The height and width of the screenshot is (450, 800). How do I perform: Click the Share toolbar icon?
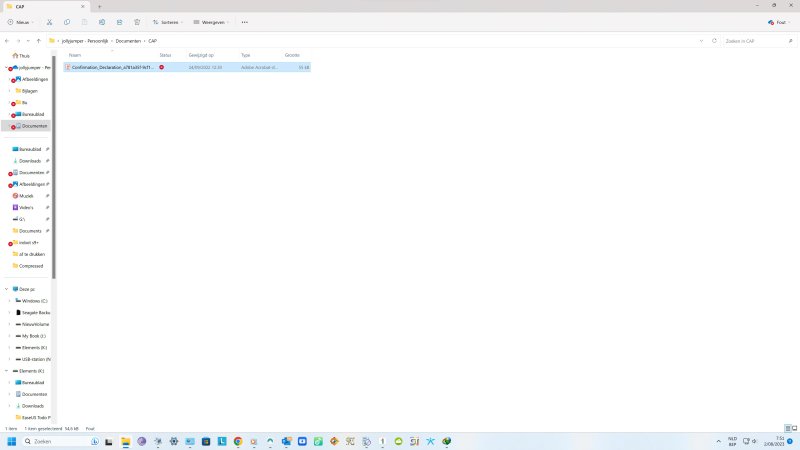119,21
